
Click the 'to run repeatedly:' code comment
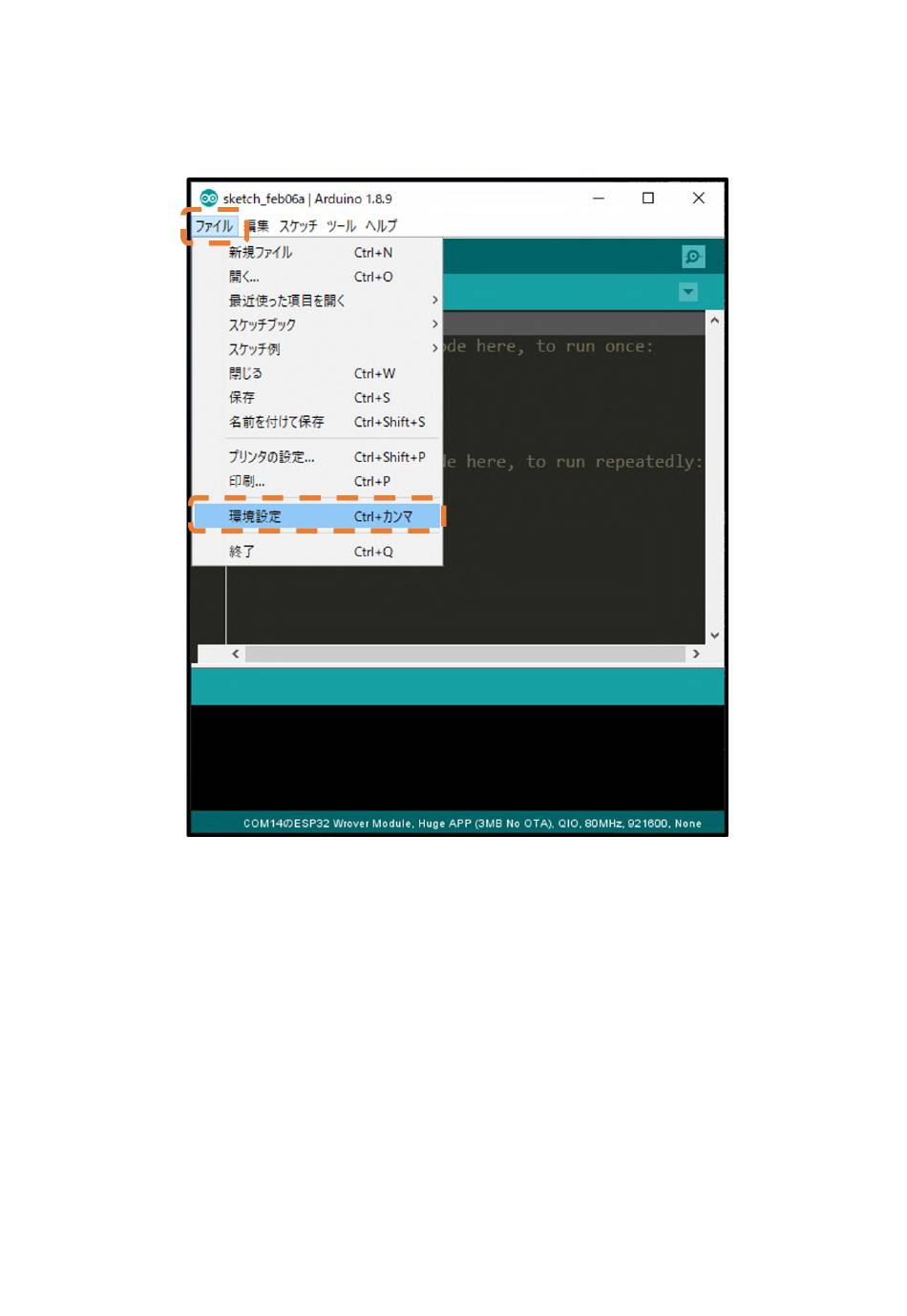click(x=615, y=462)
